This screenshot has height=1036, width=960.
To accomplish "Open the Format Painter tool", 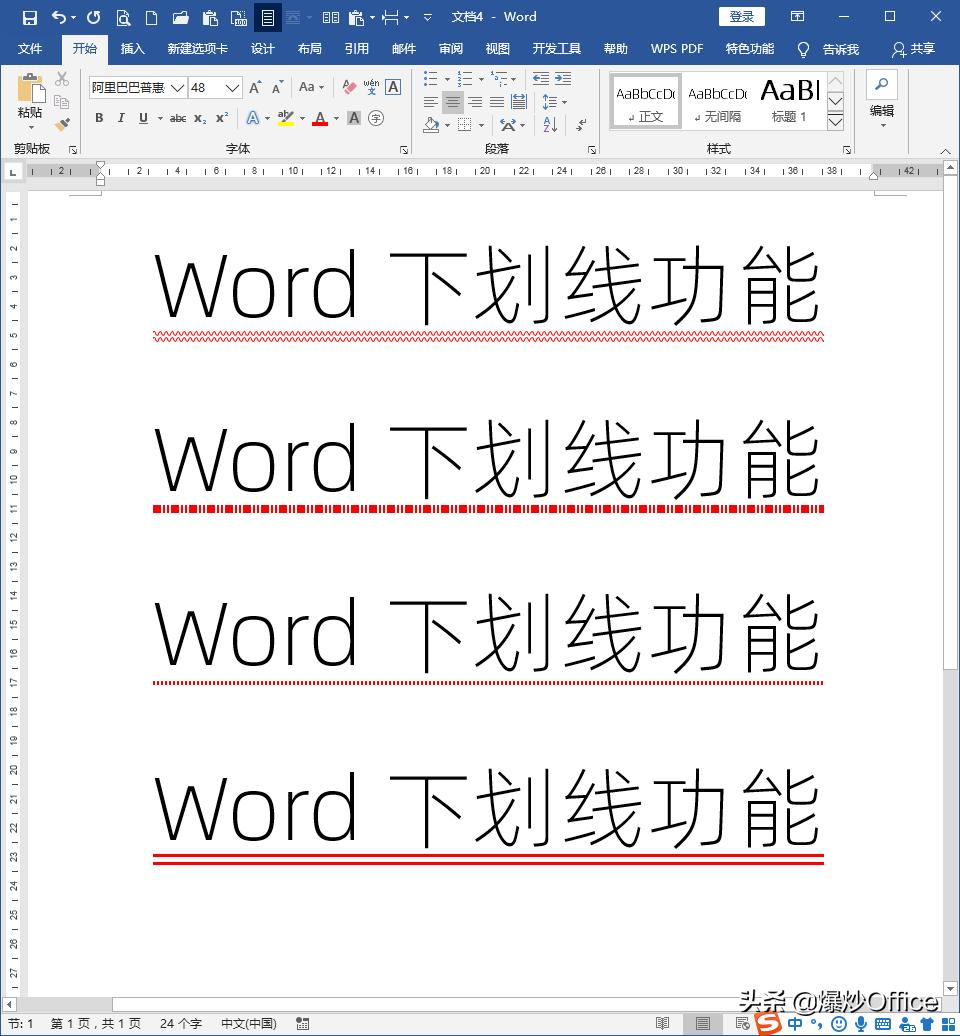I will 60,125.
